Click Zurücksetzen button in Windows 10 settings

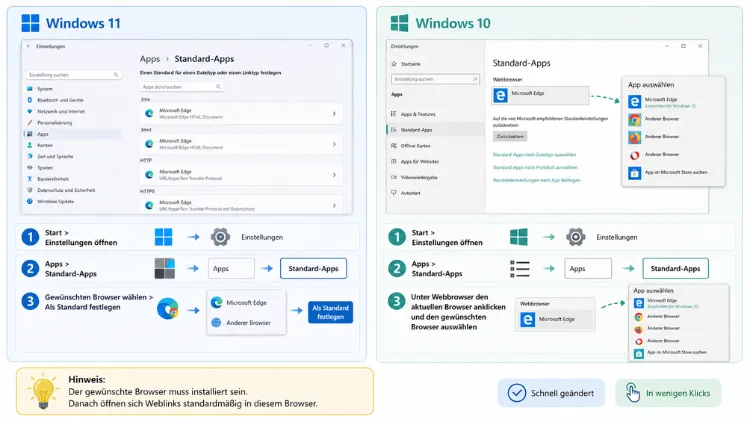[x=510, y=136]
